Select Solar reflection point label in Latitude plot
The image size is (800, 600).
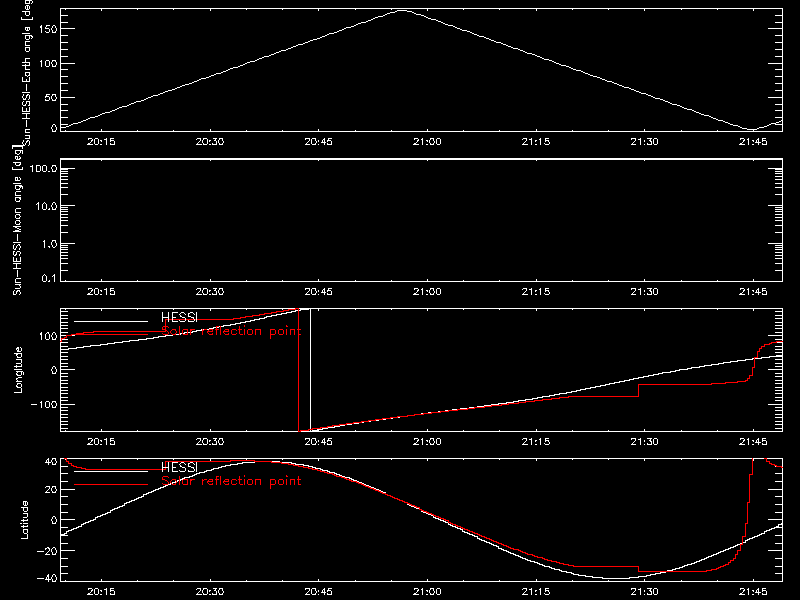231,481
